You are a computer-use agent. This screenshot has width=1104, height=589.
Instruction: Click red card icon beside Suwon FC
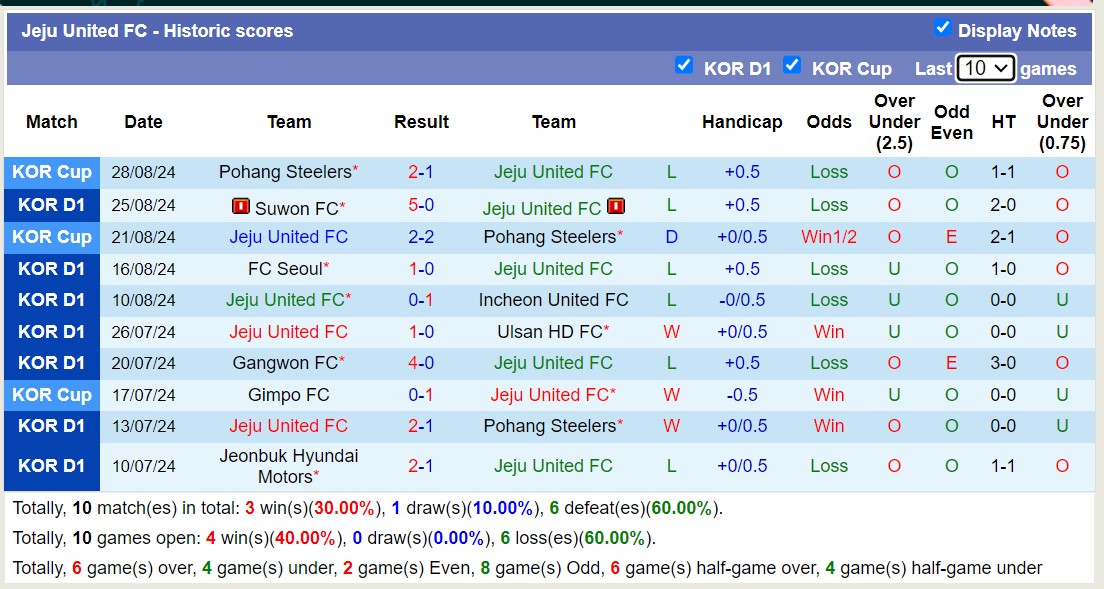coord(240,207)
